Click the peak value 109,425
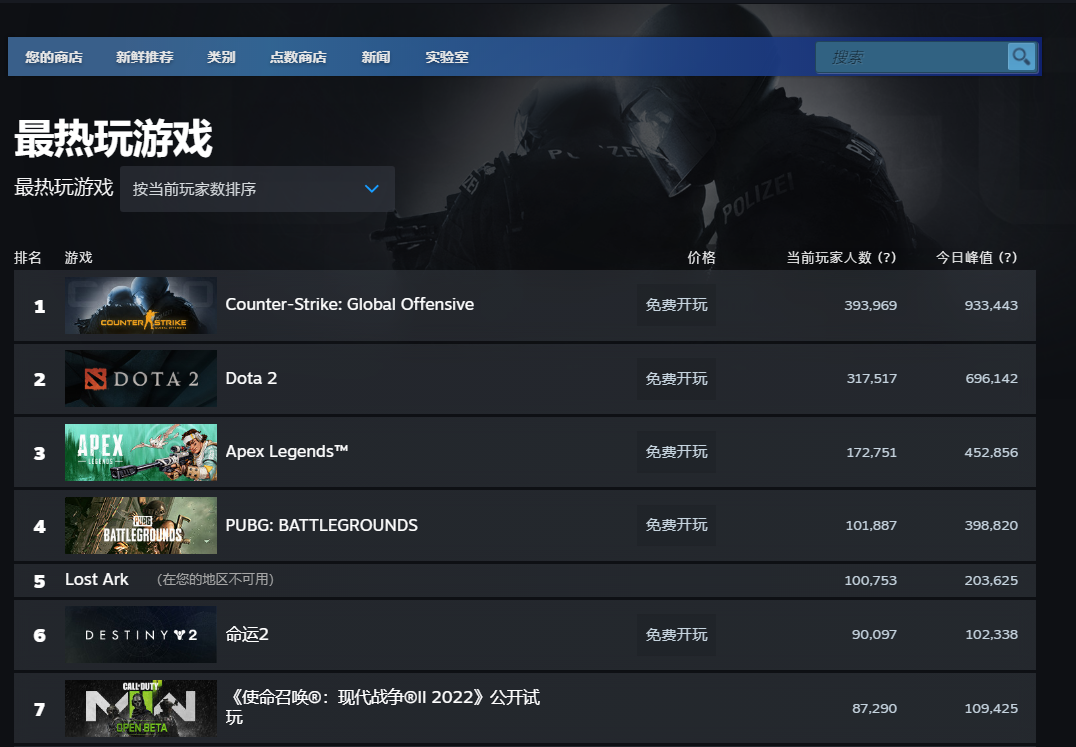The width and height of the screenshot is (1076, 747). [x=991, y=708]
